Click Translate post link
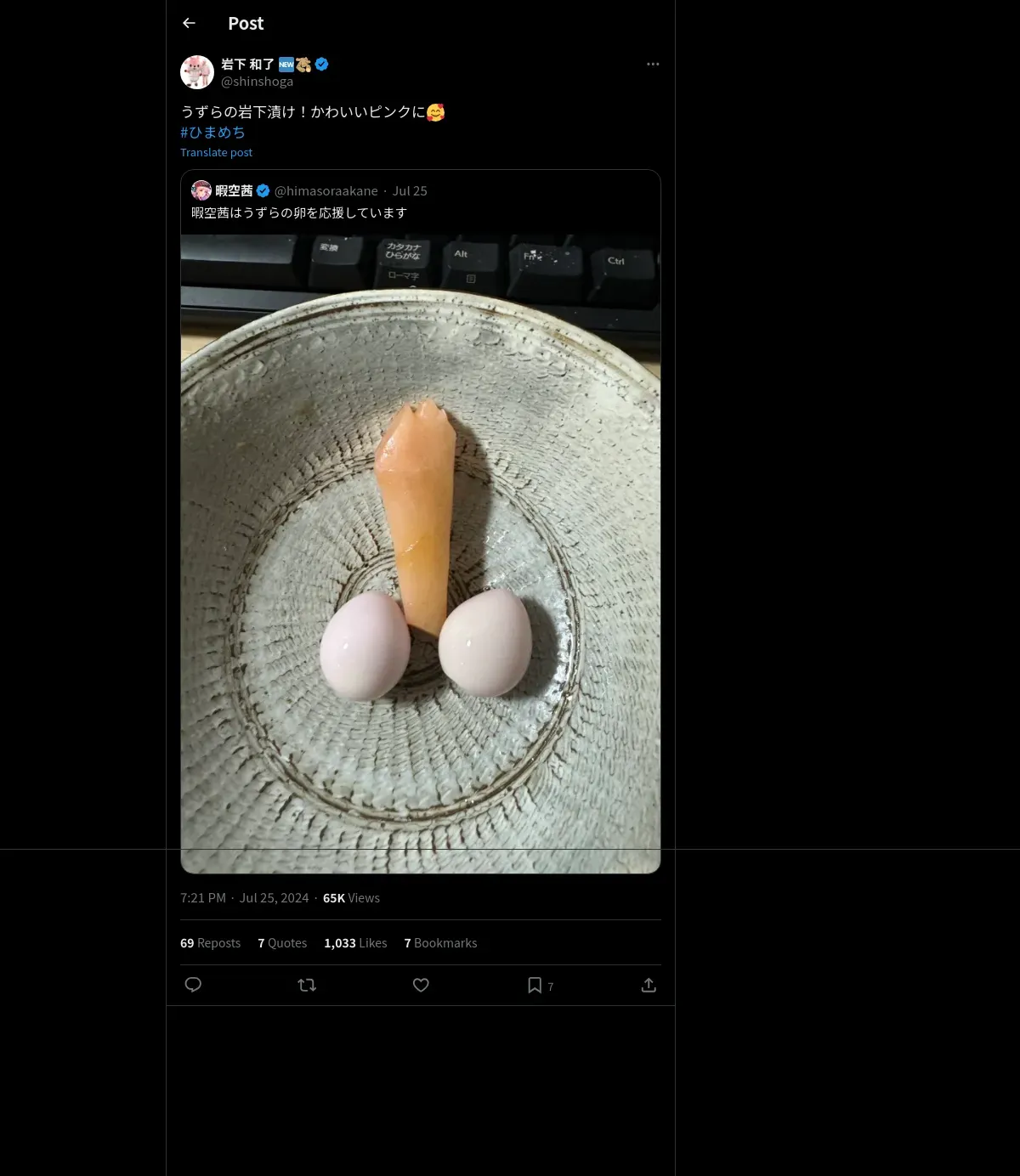The height and width of the screenshot is (1176, 1020). click(216, 153)
